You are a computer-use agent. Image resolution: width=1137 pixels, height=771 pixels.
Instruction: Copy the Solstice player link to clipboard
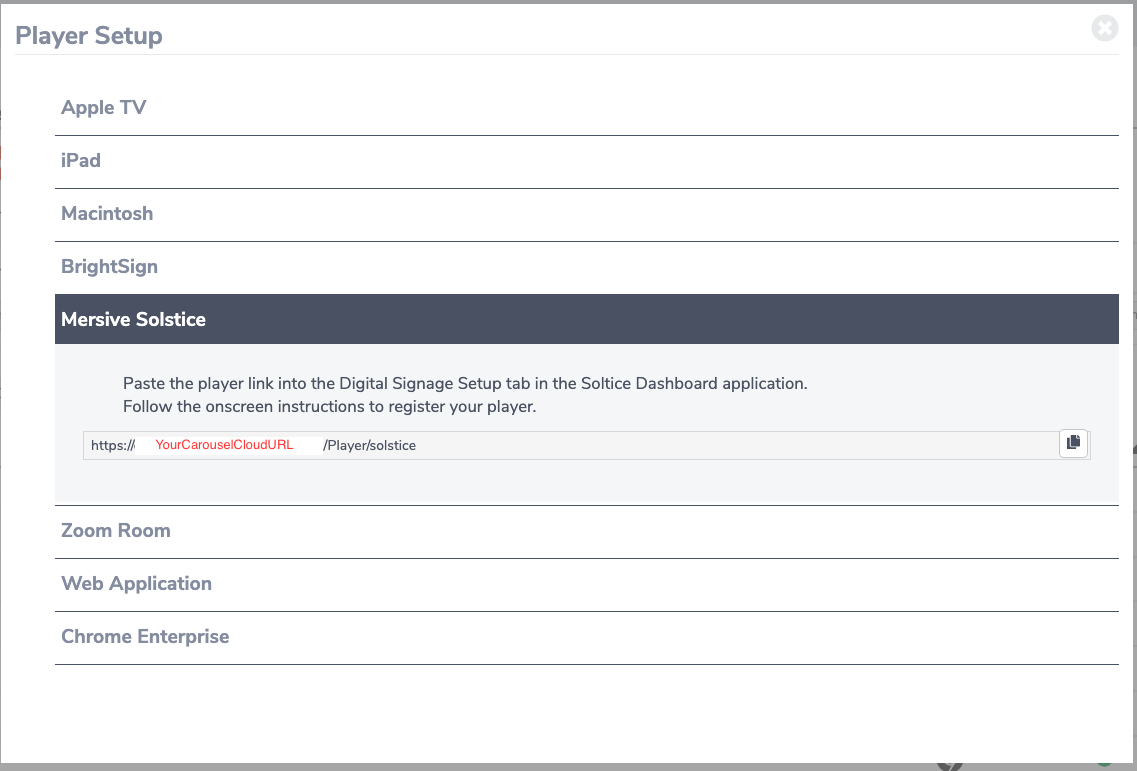1073,443
